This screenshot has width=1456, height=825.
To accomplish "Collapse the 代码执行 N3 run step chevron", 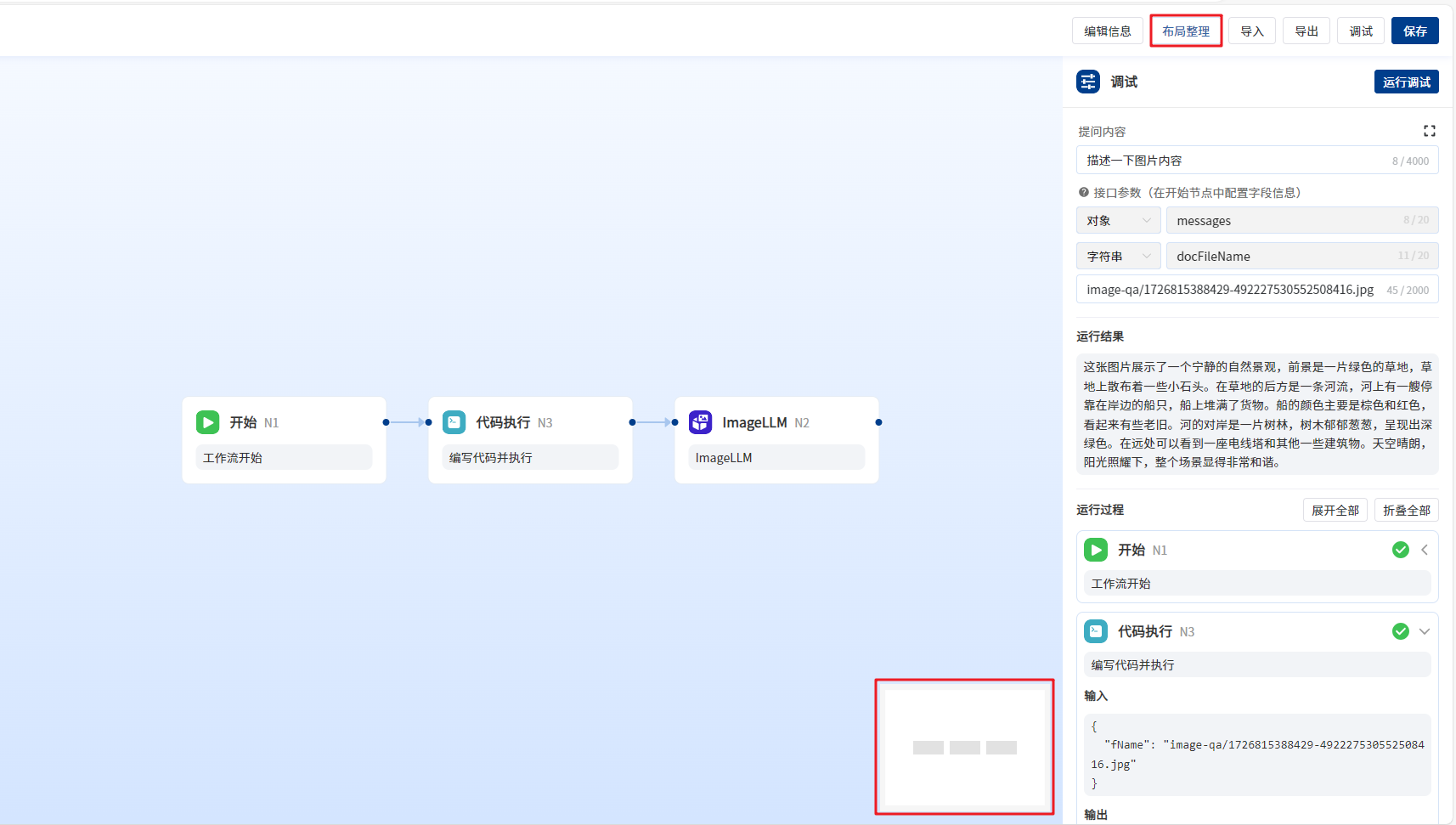I will pos(1425,631).
